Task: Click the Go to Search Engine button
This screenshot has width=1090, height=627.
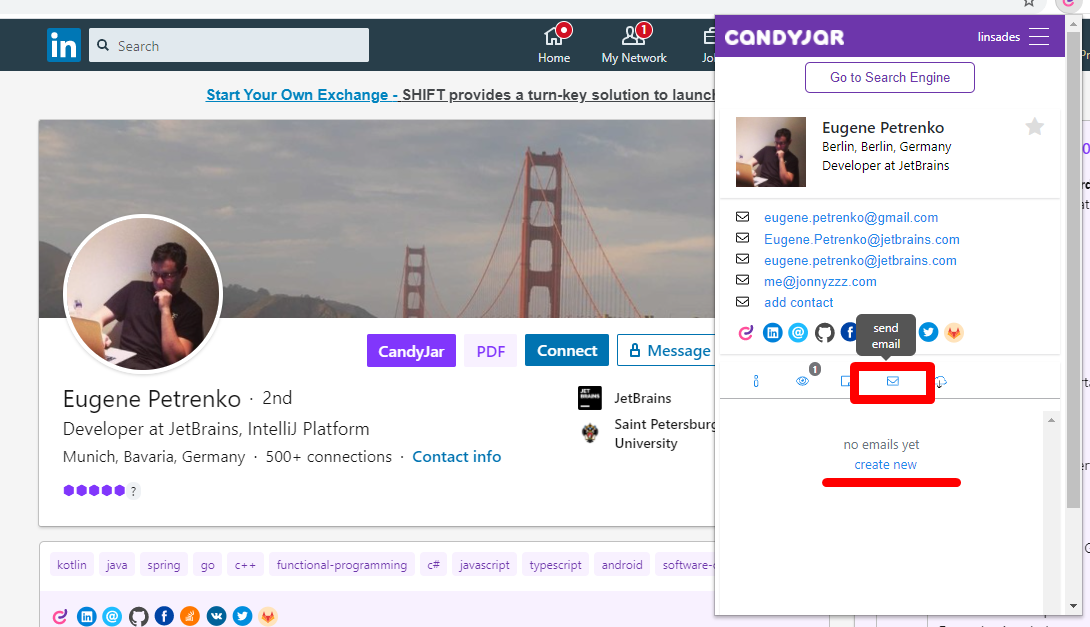Action: (890, 77)
